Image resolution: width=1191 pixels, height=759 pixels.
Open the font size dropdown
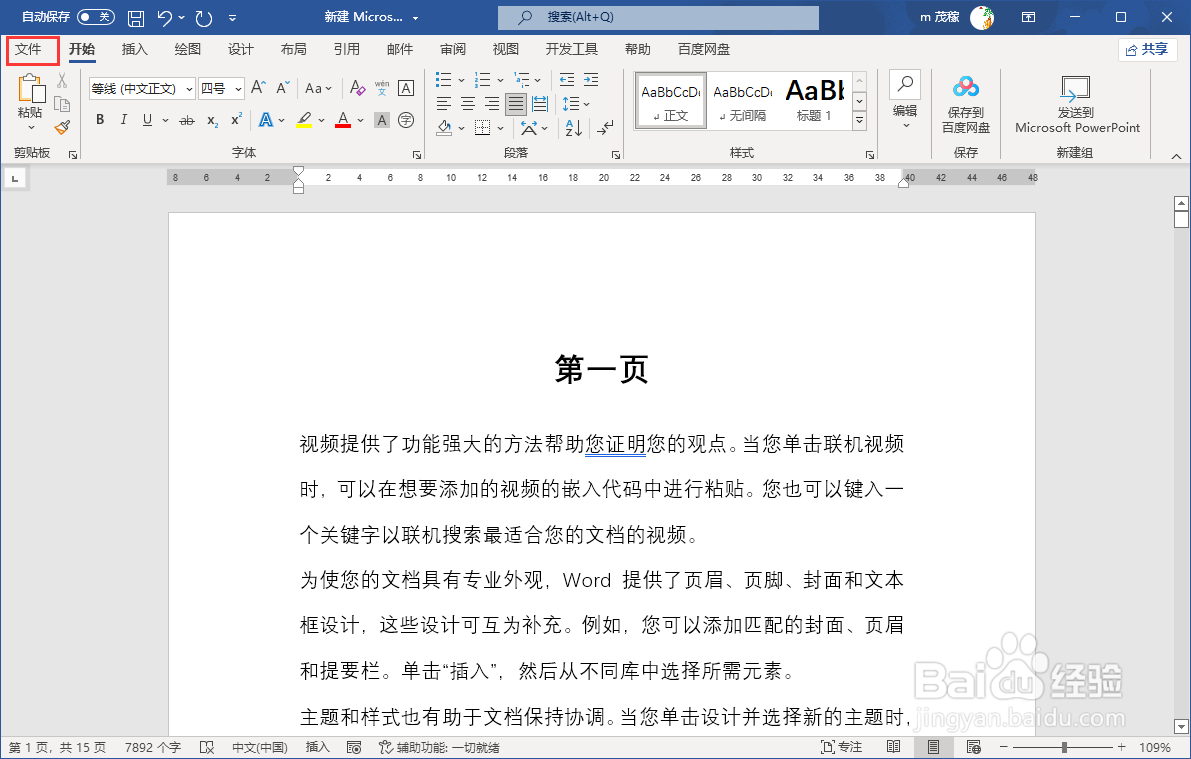point(239,89)
